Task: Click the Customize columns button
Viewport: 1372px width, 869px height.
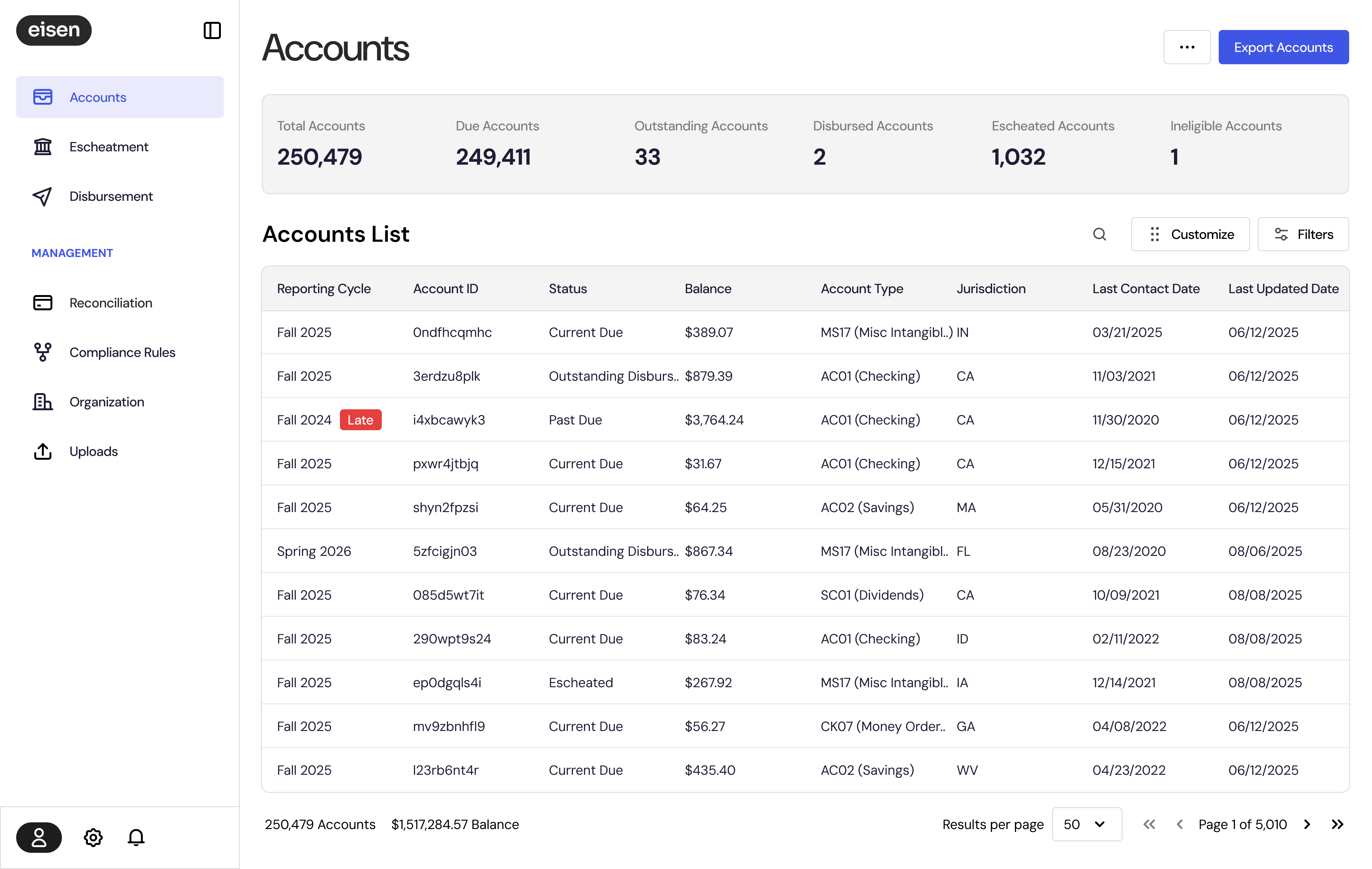Action: point(1190,234)
